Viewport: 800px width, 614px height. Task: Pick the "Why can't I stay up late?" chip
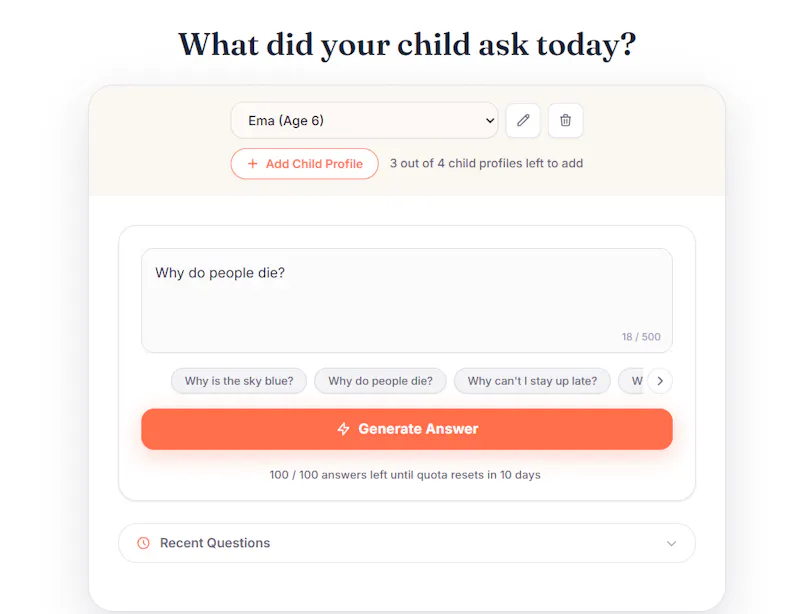[532, 381]
